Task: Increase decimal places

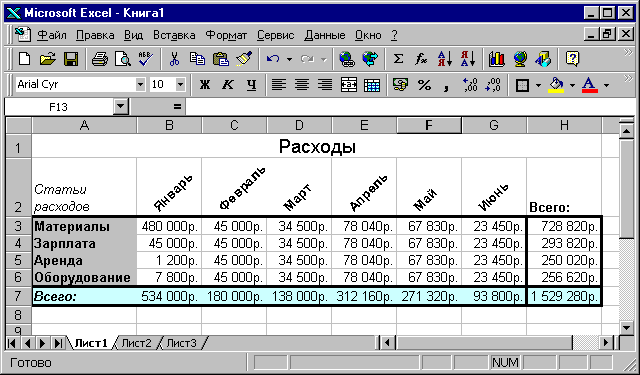Action: (470, 85)
